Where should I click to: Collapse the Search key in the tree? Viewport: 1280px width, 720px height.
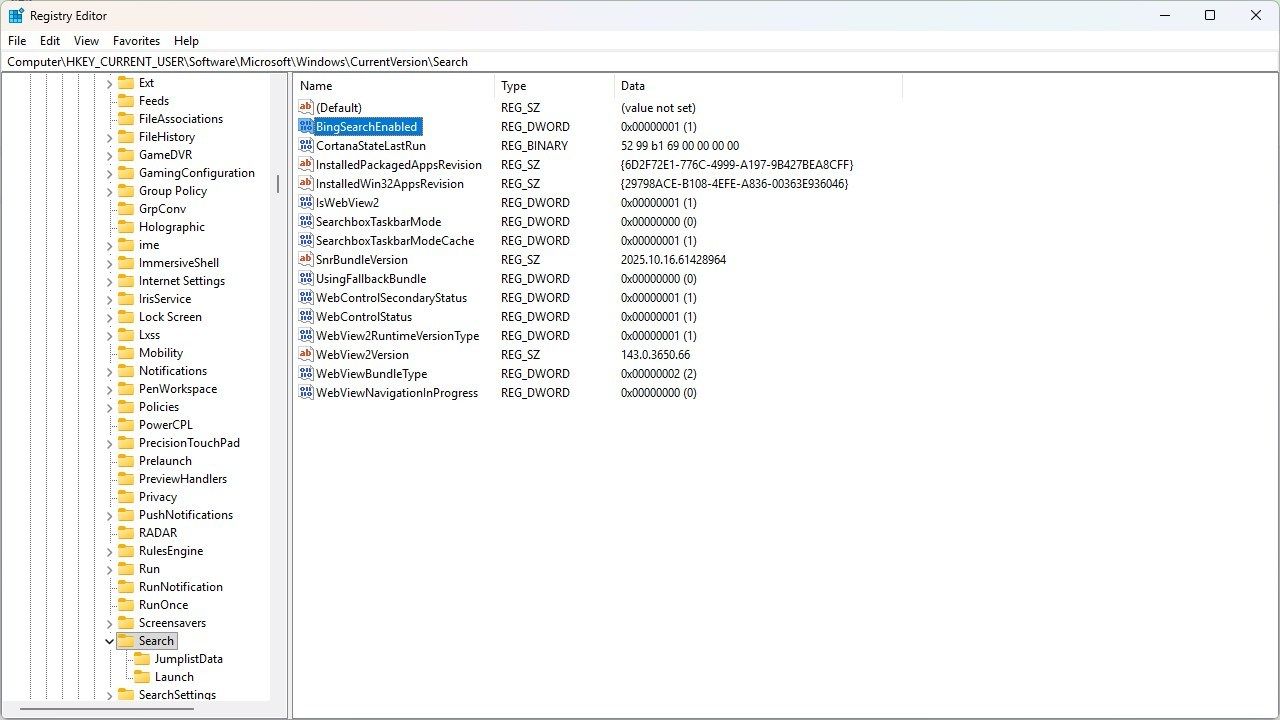tap(109, 641)
